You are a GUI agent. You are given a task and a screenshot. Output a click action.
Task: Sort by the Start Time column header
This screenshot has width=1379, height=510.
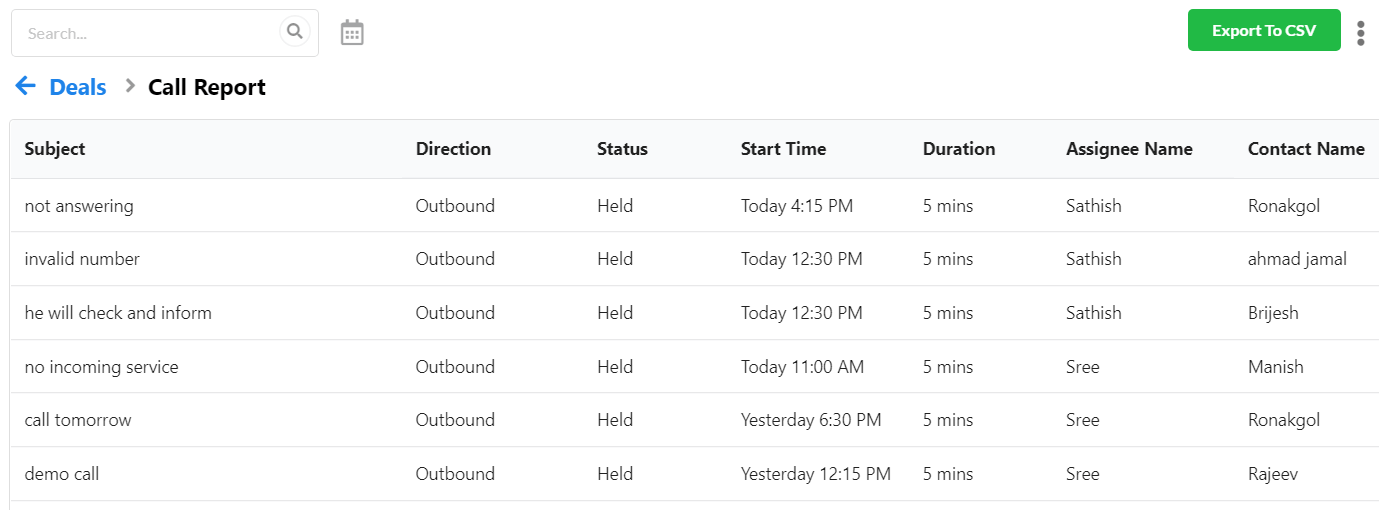coord(783,149)
